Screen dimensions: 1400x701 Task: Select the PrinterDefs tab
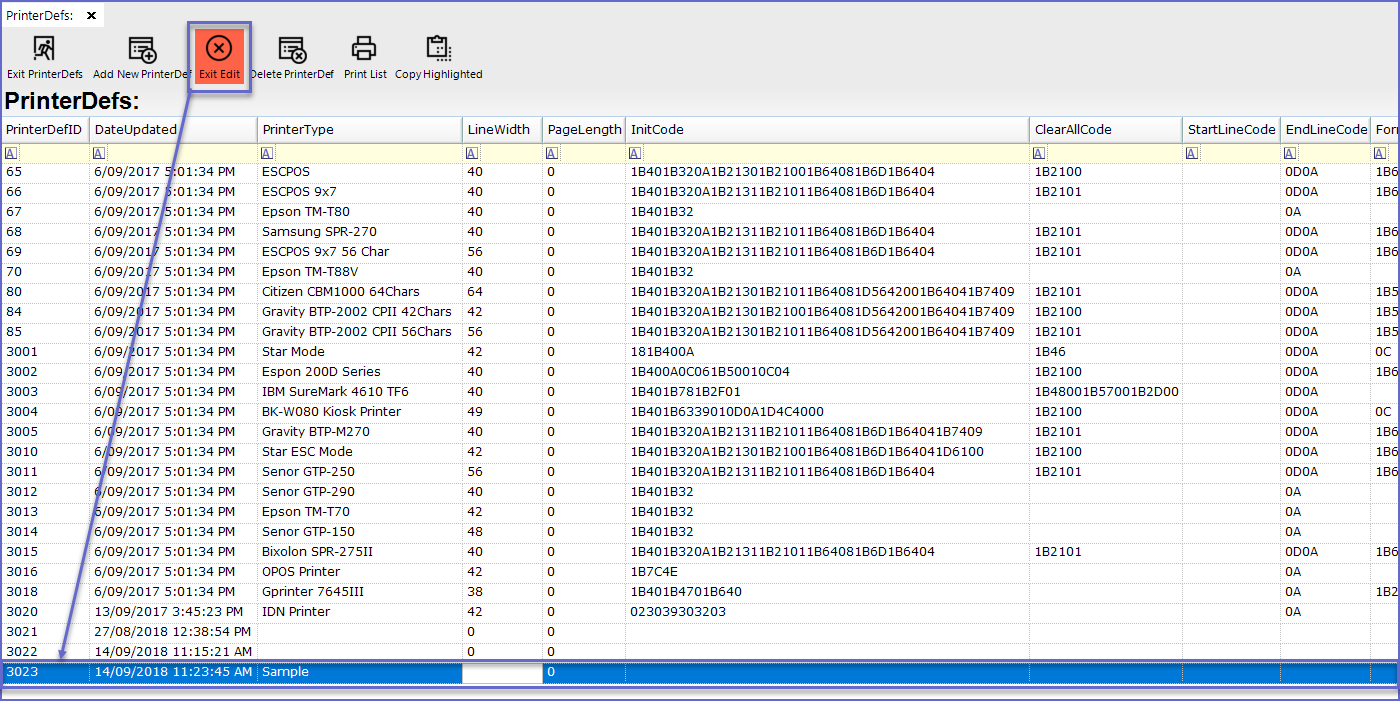39,16
